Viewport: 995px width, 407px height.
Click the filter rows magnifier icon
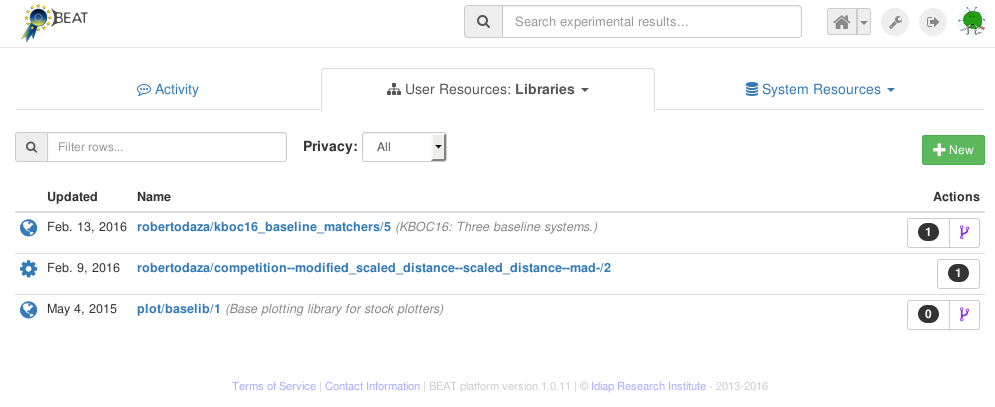[x=32, y=147]
